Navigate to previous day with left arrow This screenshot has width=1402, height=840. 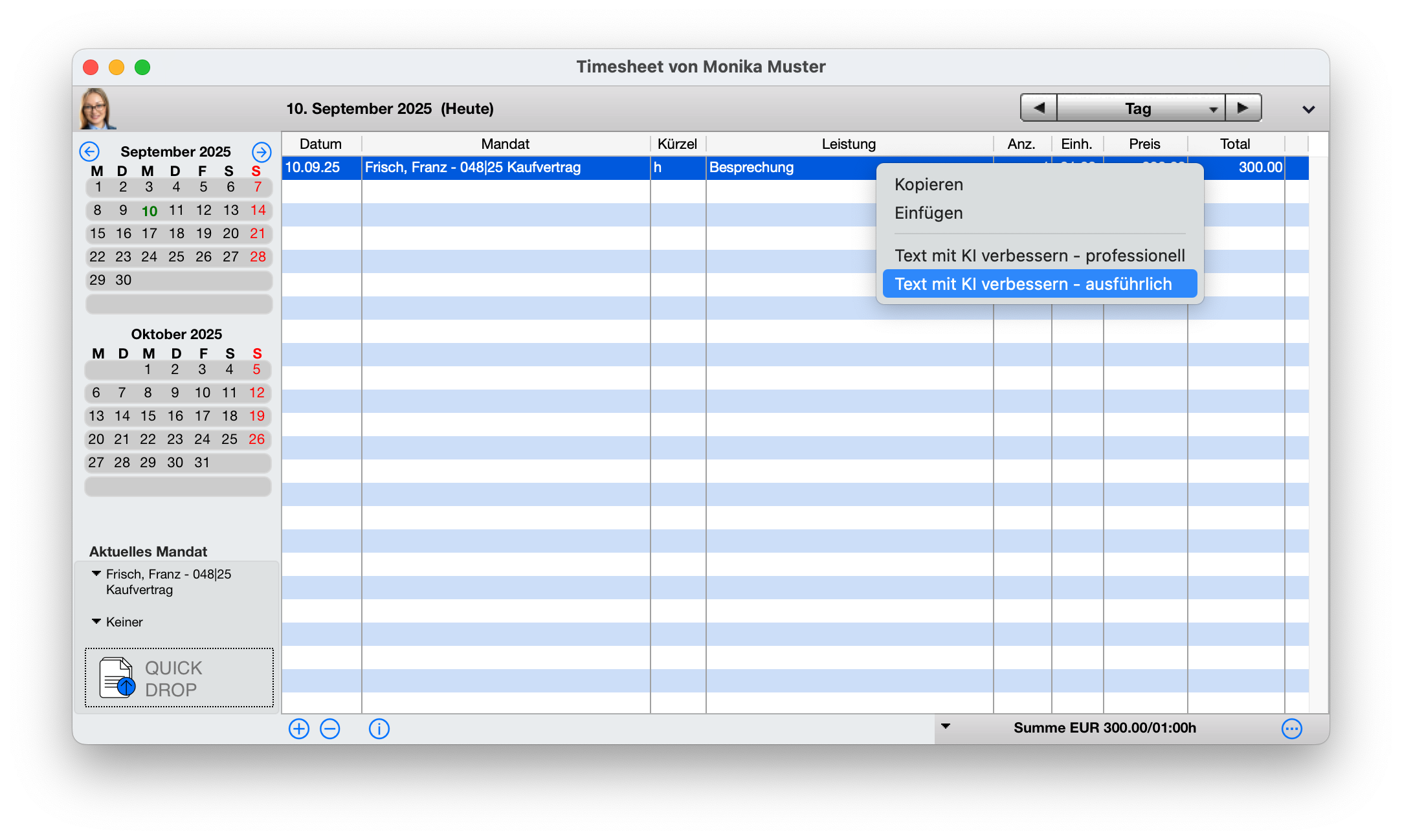(x=1039, y=108)
